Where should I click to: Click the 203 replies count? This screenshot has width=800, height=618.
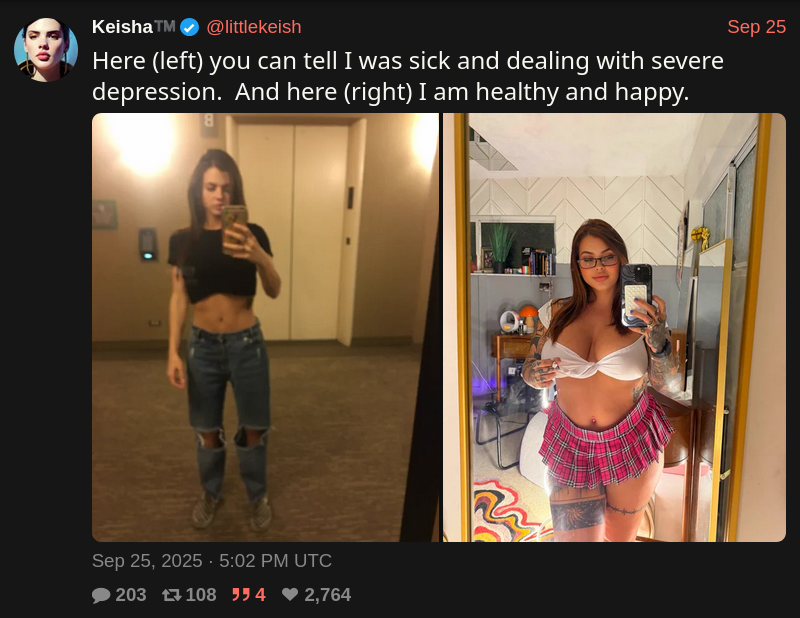(131, 595)
